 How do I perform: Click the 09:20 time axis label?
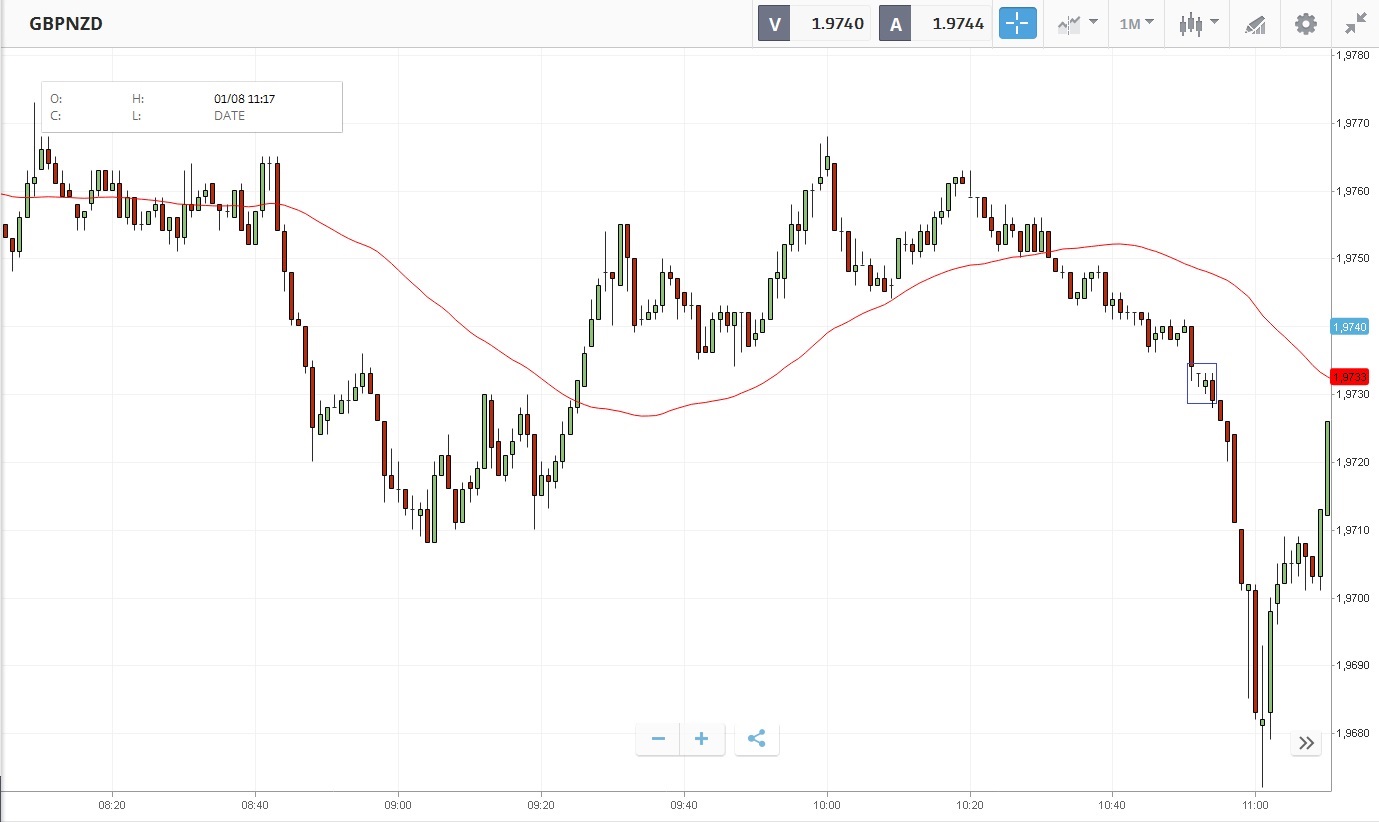pos(541,805)
